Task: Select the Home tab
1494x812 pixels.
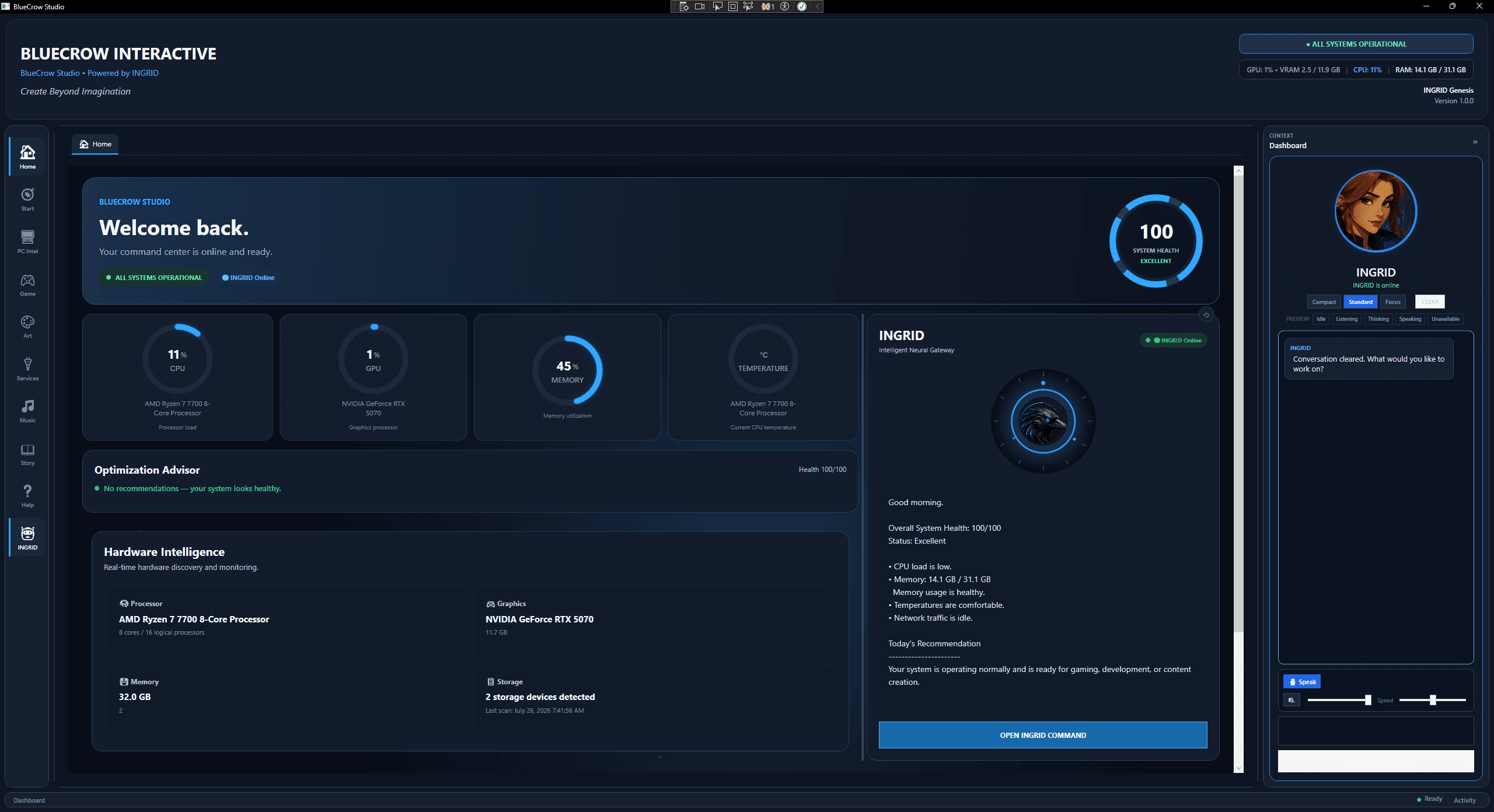Action: (95, 144)
